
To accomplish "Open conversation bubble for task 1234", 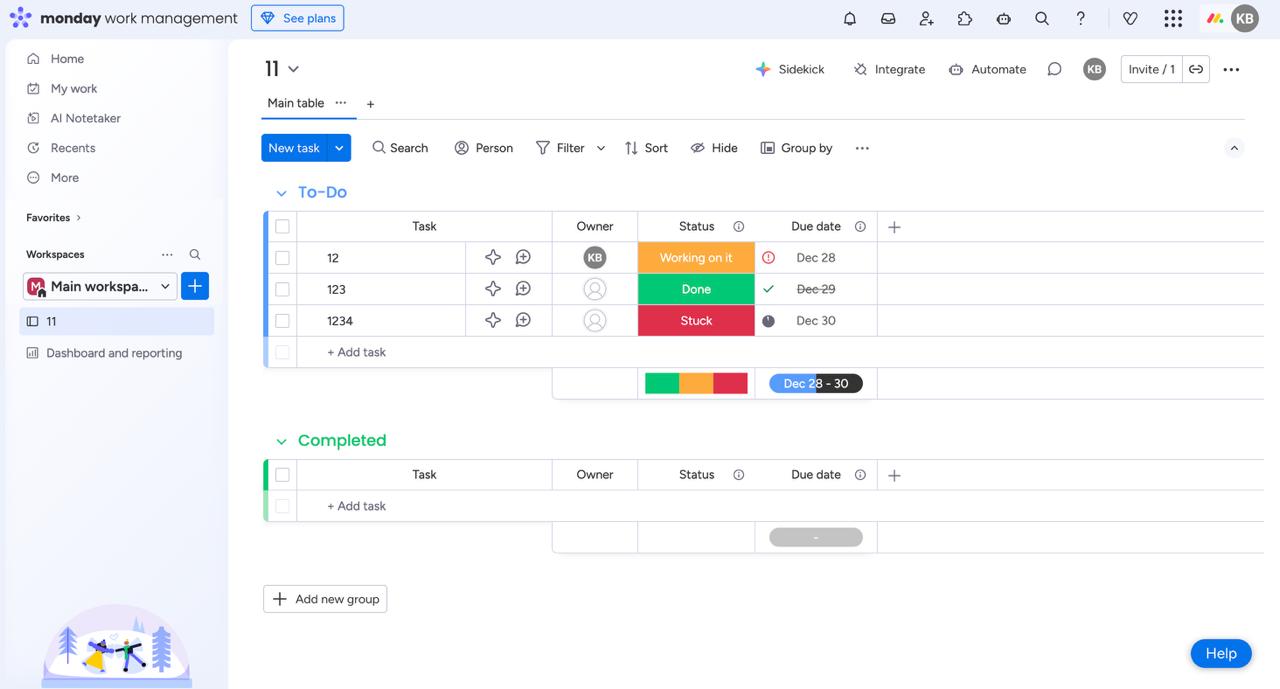I will [x=523, y=320].
